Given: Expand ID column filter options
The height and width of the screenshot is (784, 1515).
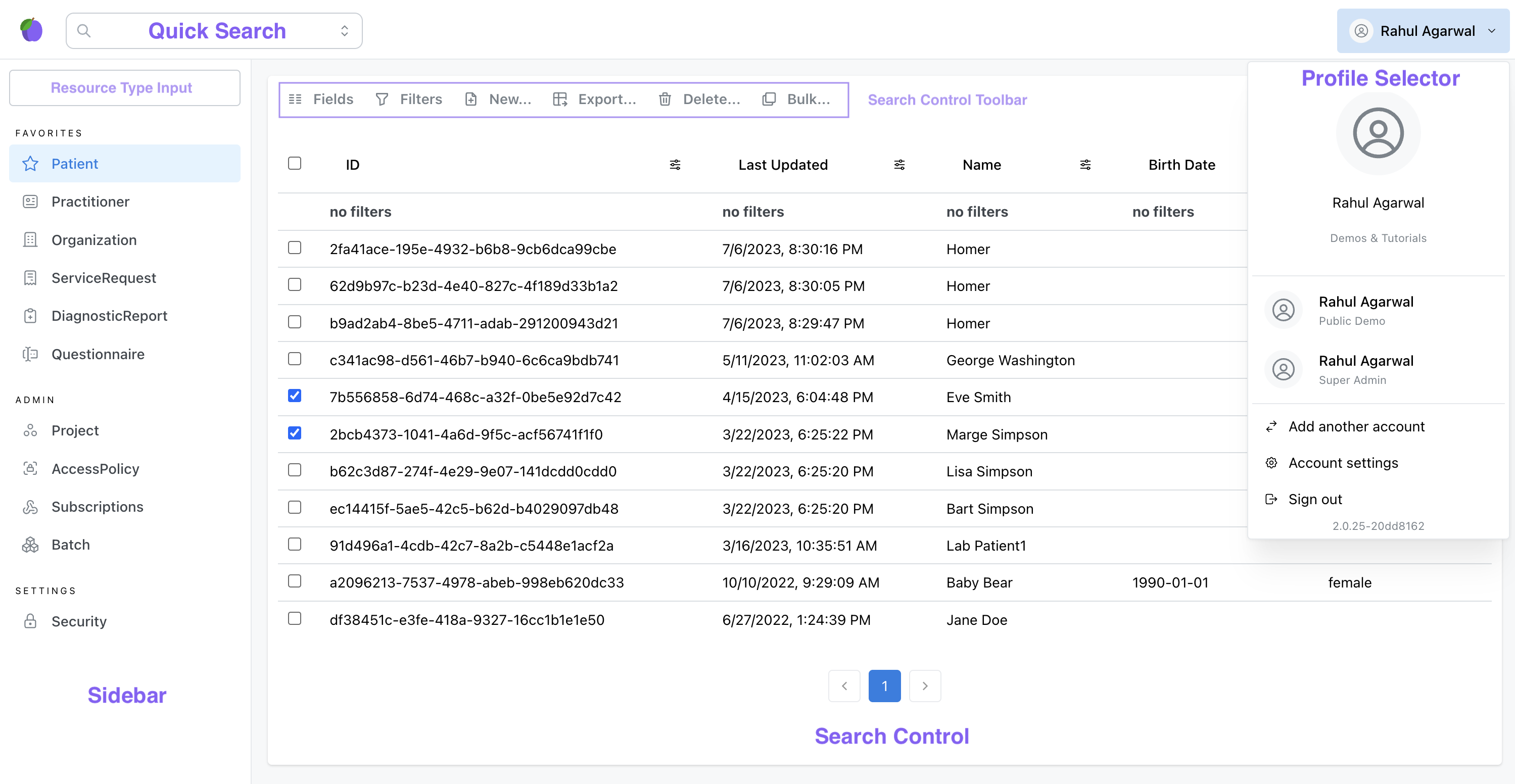Looking at the screenshot, I should [675, 164].
